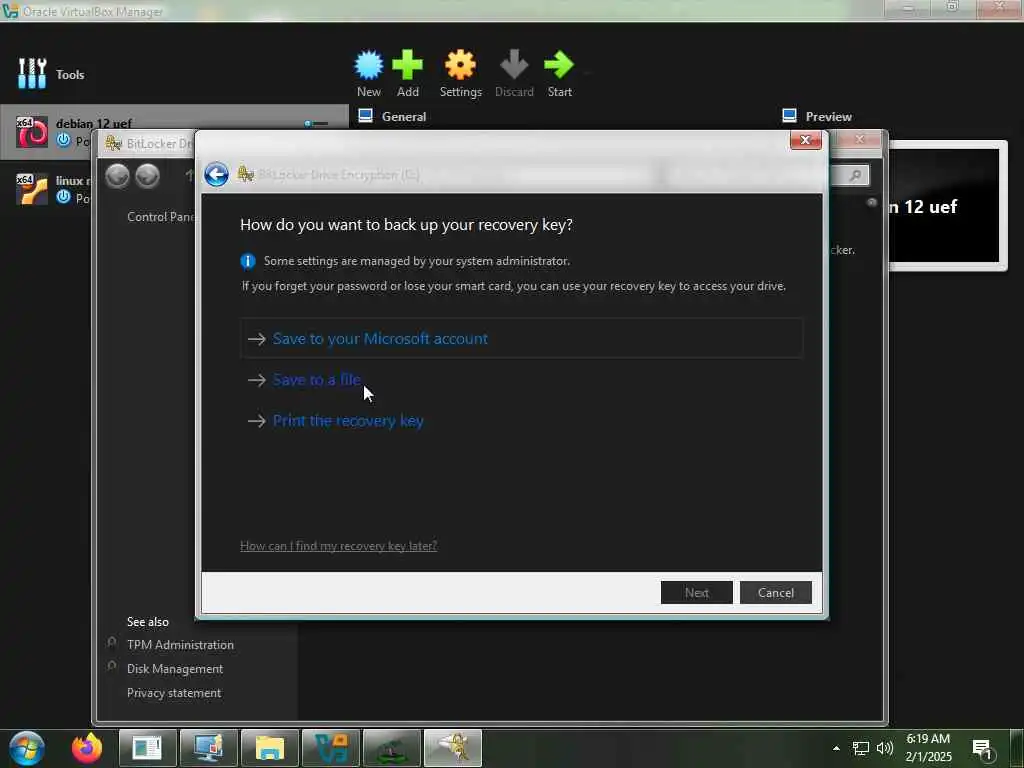1024x768 pixels.
Task: Open the Windows Start orb
Action: [x=27, y=748]
